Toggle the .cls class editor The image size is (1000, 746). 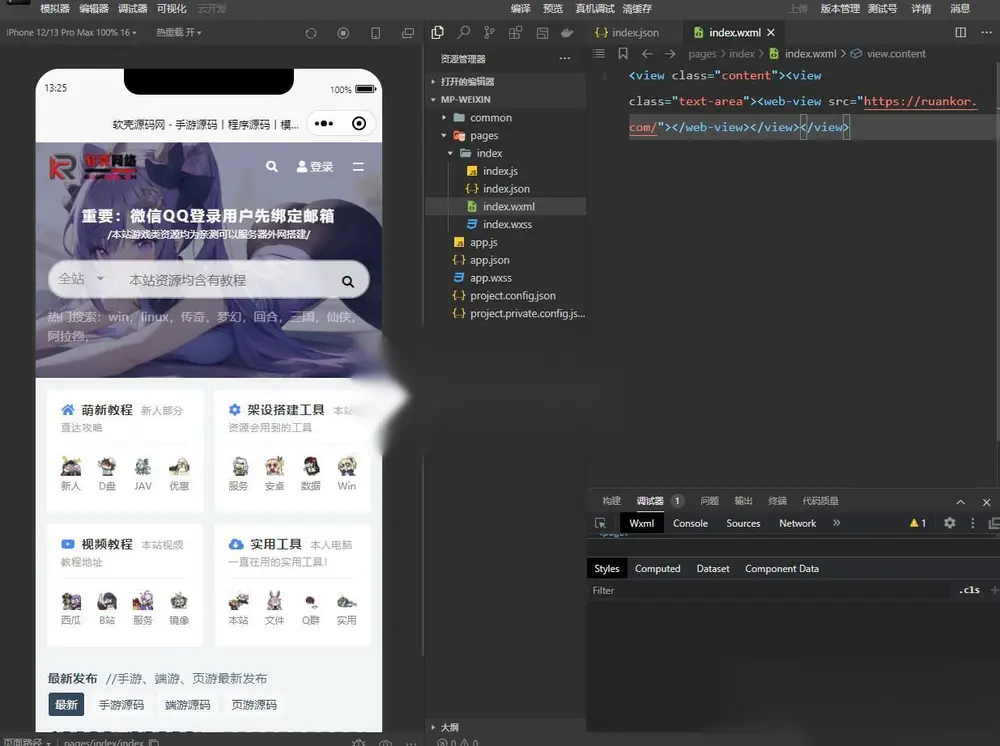pyautogui.click(x=969, y=590)
